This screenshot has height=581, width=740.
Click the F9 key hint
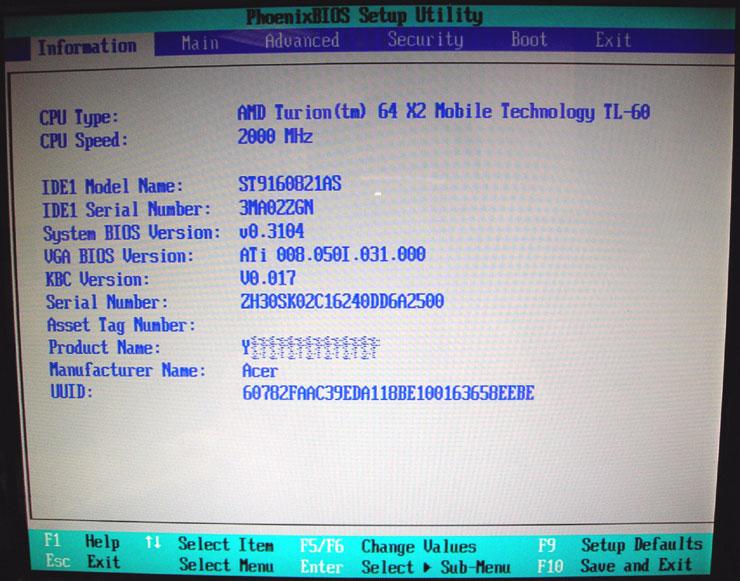547,546
